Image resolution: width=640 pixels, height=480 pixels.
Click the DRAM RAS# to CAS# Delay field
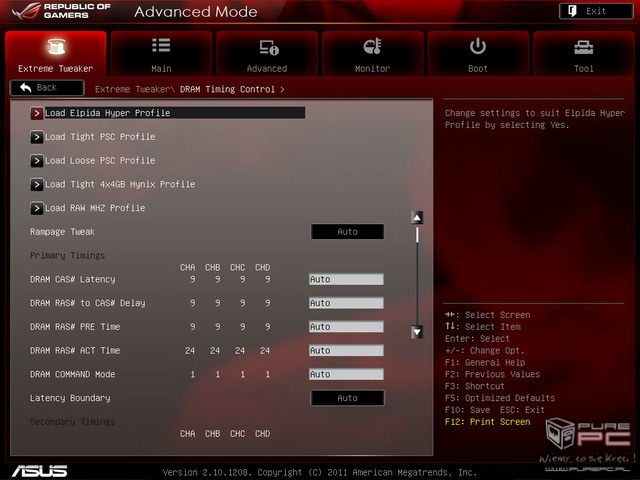[346, 303]
